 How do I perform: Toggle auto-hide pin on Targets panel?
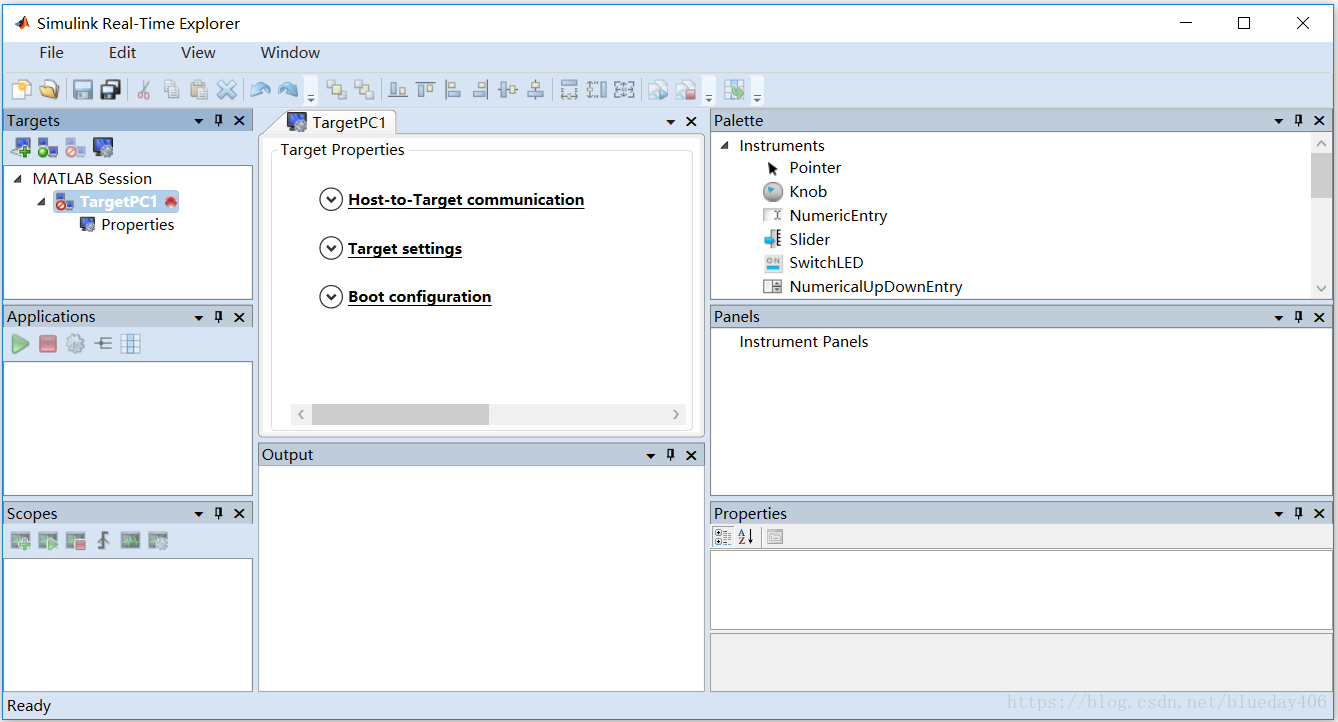pos(219,120)
